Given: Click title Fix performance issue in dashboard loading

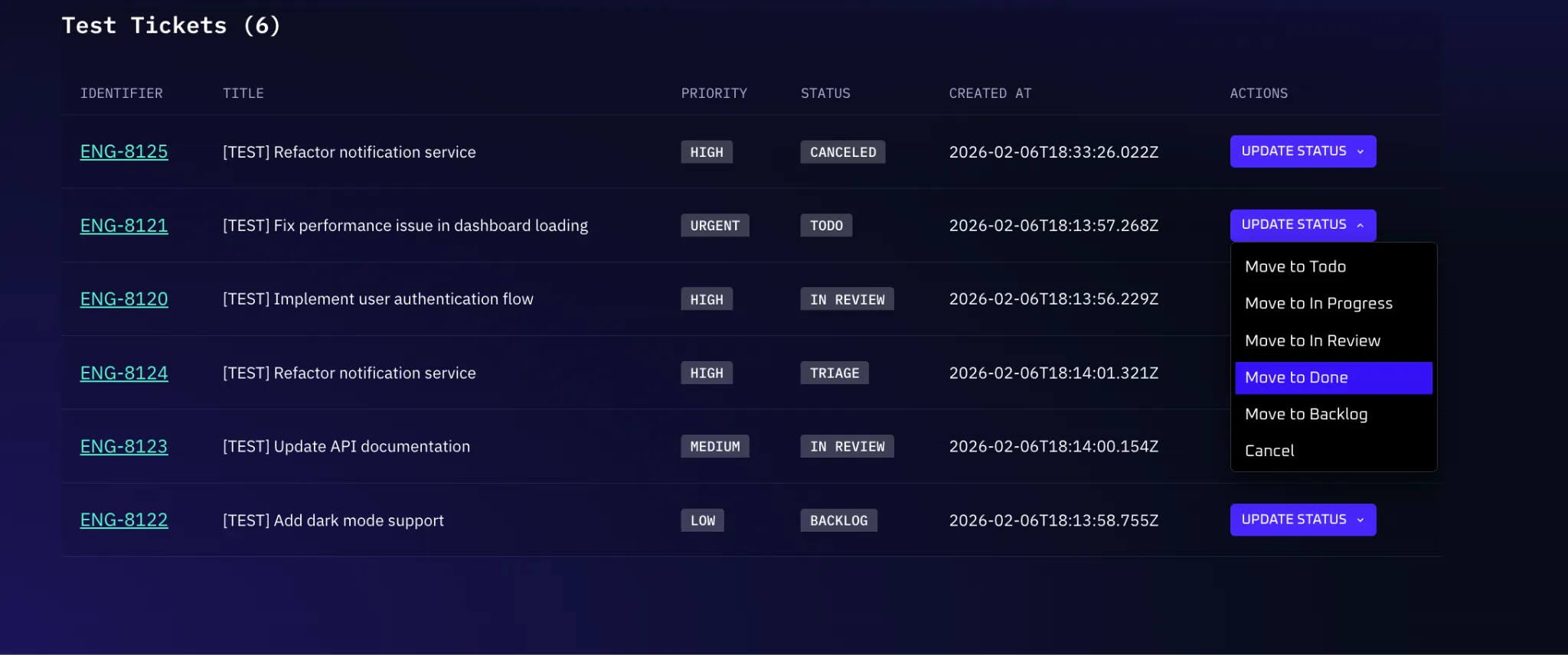Looking at the screenshot, I should coord(405,226).
